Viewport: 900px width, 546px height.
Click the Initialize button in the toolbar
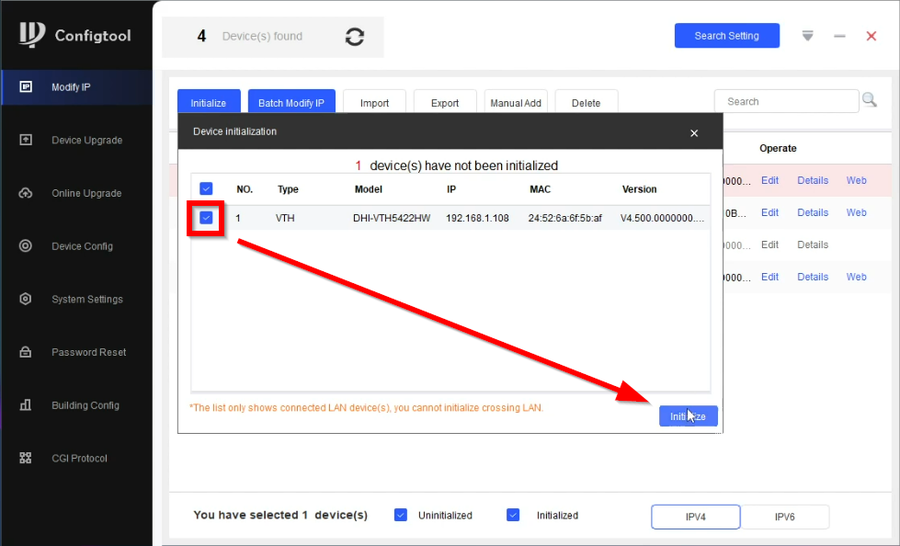coord(209,102)
